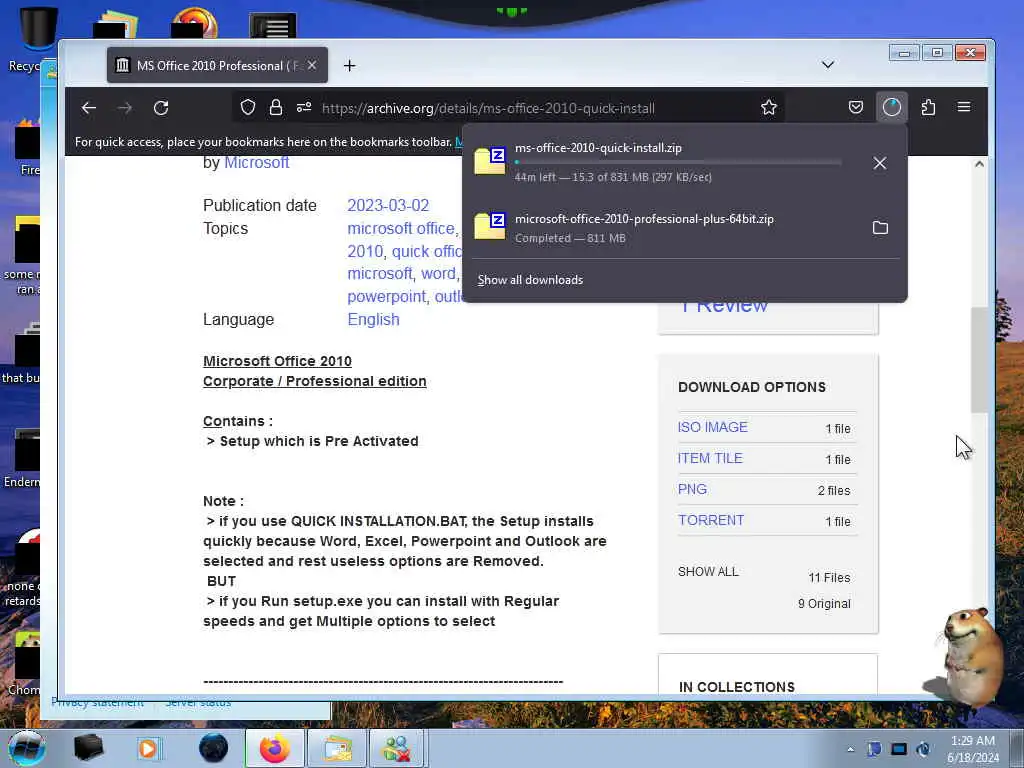Close the MS Office 2010 Professional tab
This screenshot has height=768, width=1024.
point(312,65)
